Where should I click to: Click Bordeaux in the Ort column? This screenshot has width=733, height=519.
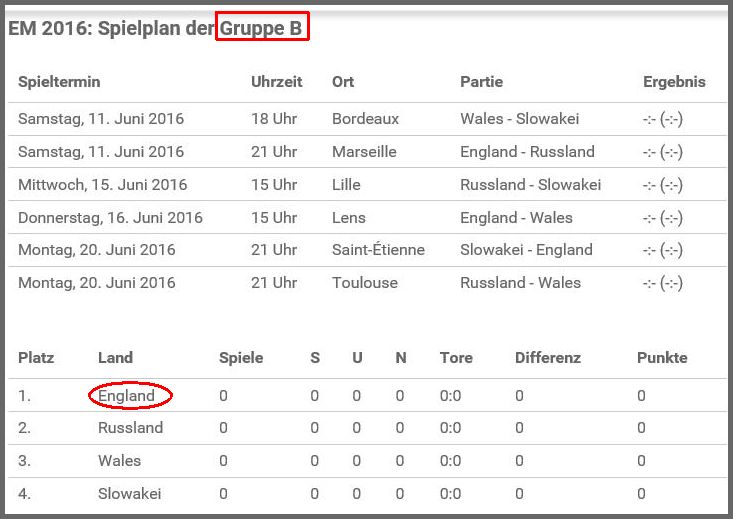coord(365,119)
